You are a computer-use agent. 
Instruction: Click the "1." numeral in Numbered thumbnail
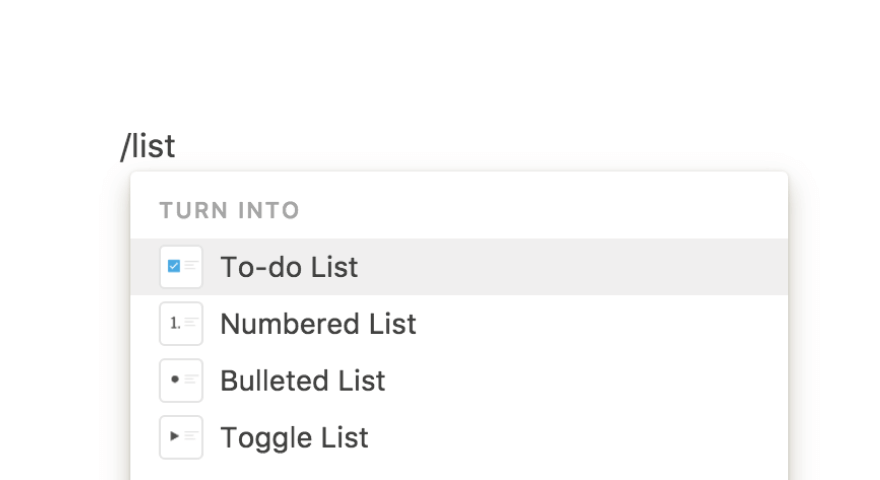pos(175,324)
